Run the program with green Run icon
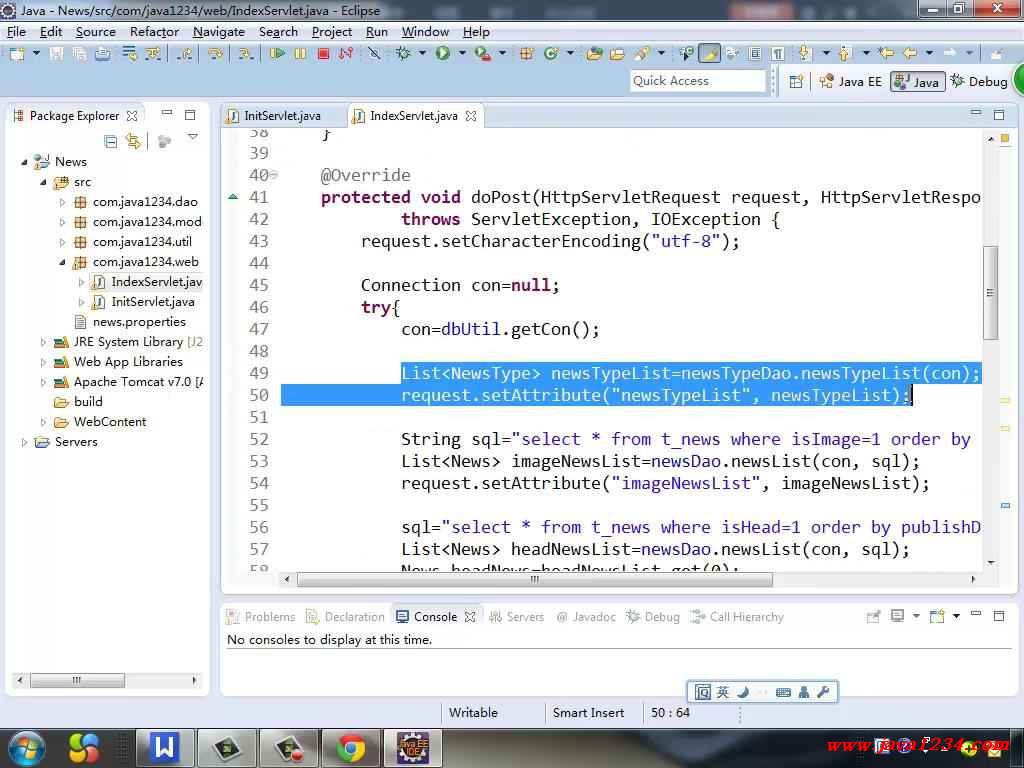Screen dimensions: 1024x768 443,54
